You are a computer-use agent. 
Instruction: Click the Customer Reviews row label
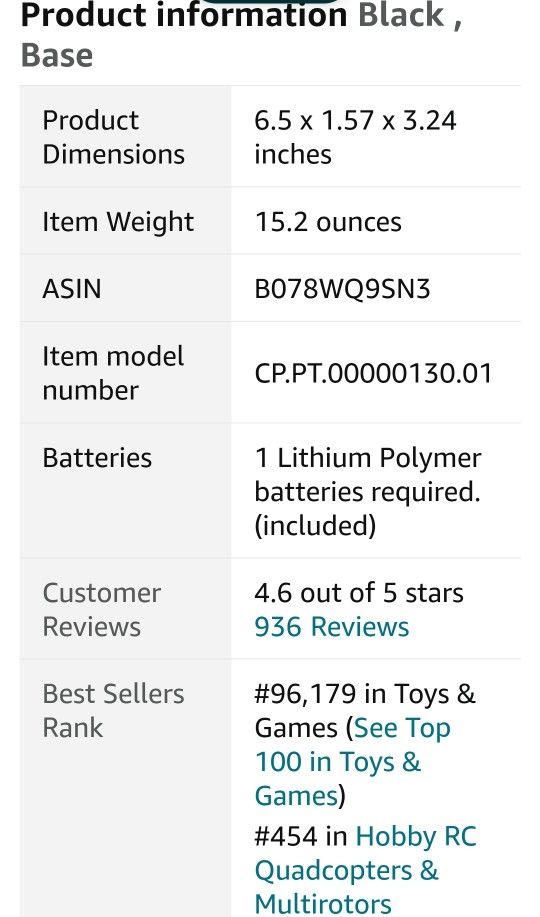pos(101,609)
